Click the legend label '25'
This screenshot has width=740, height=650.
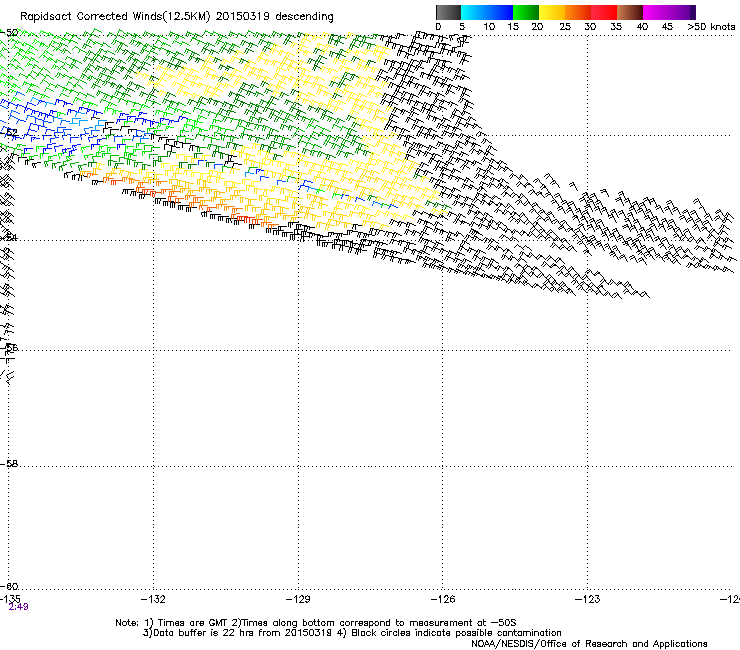pyautogui.click(x=565, y=27)
